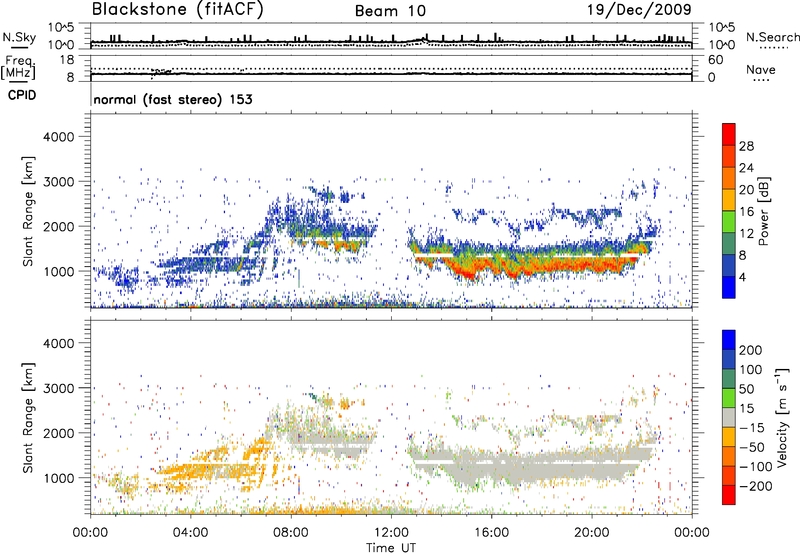Click the '20:00' time axis label
This screenshot has height=554, width=800.
pos(592,533)
